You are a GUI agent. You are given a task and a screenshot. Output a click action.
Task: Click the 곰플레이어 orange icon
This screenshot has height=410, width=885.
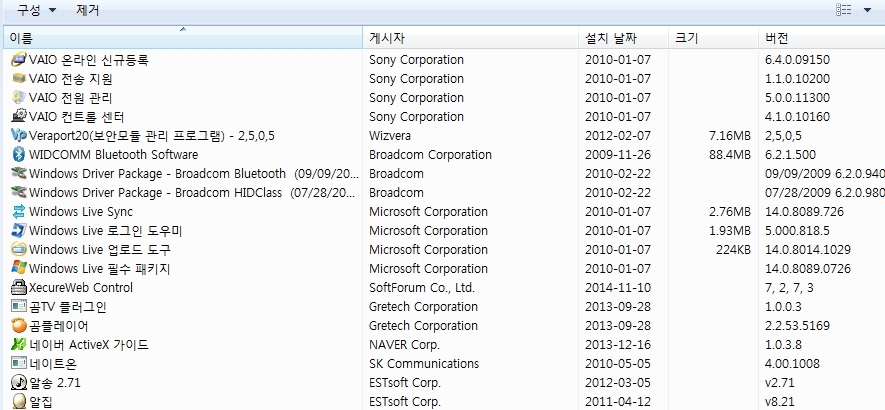pos(18,326)
